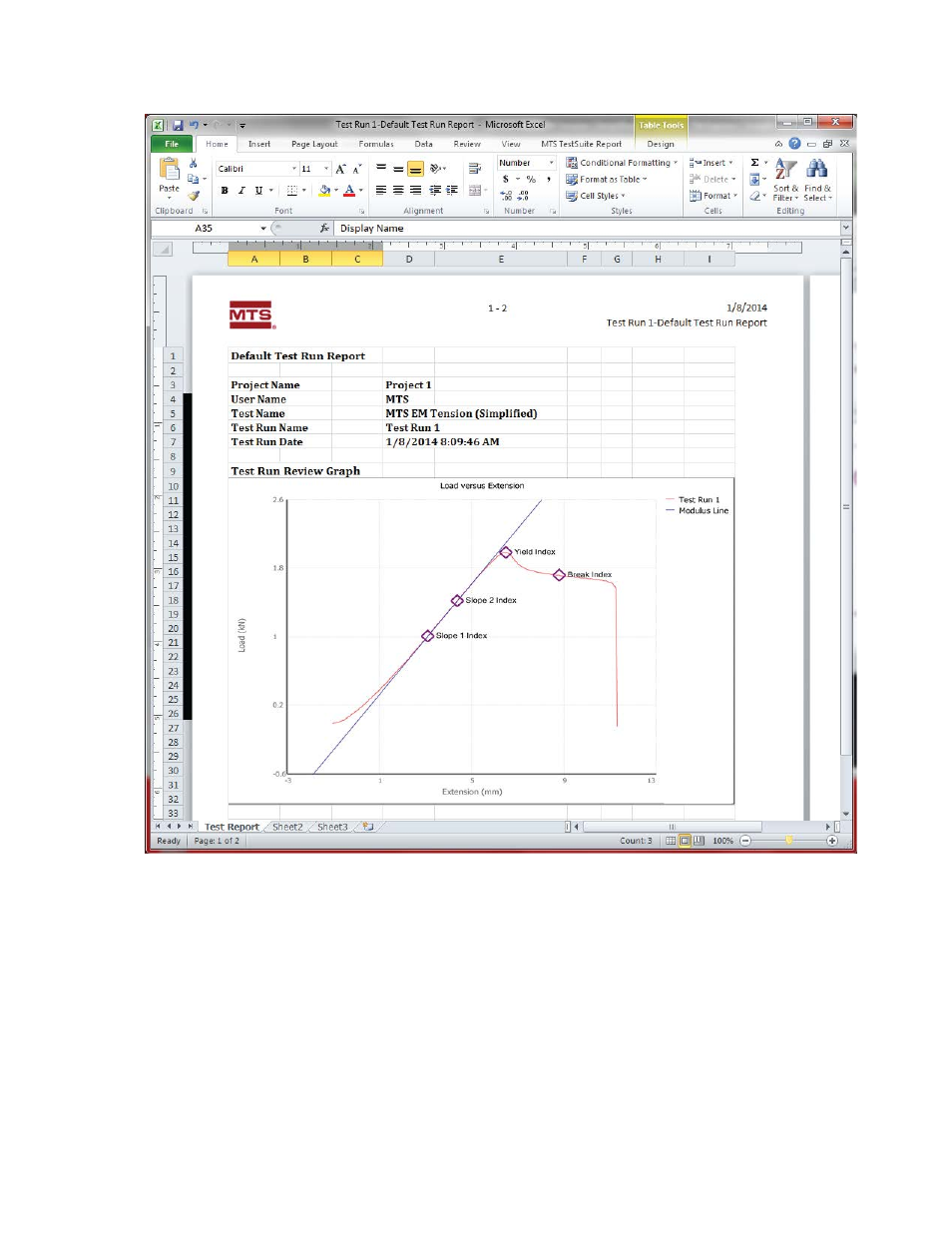Click the Increase Decimal icon
The height and width of the screenshot is (1233, 952).
506,196
